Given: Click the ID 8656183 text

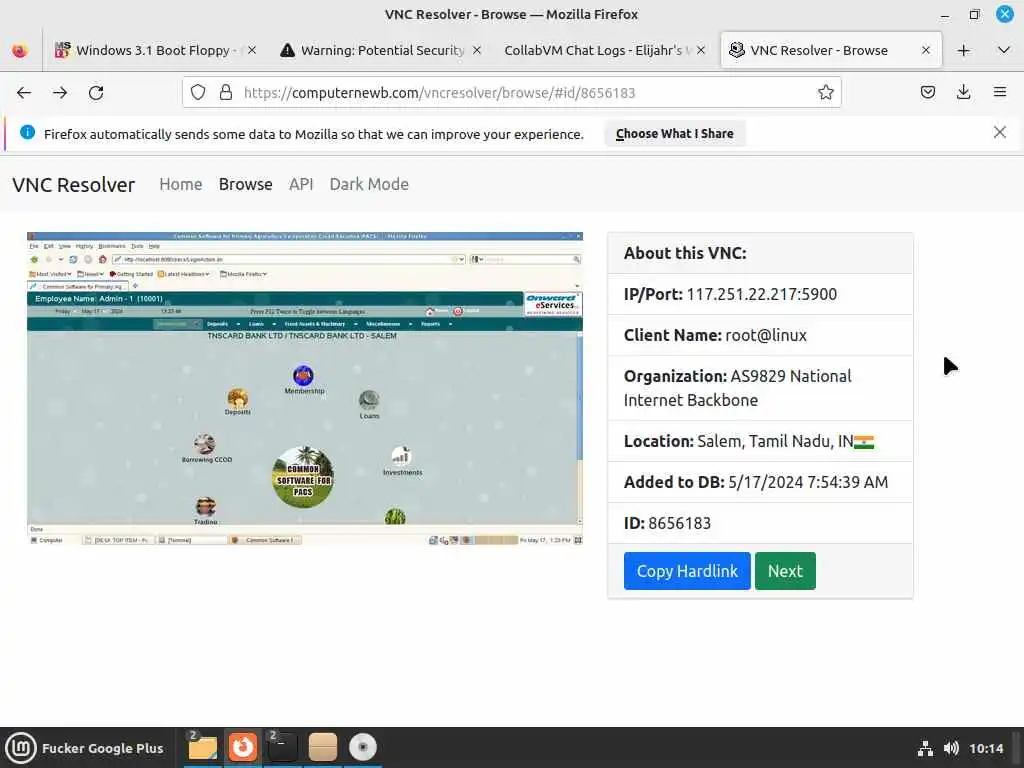Looking at the screenshot, I should pos(667,523).
